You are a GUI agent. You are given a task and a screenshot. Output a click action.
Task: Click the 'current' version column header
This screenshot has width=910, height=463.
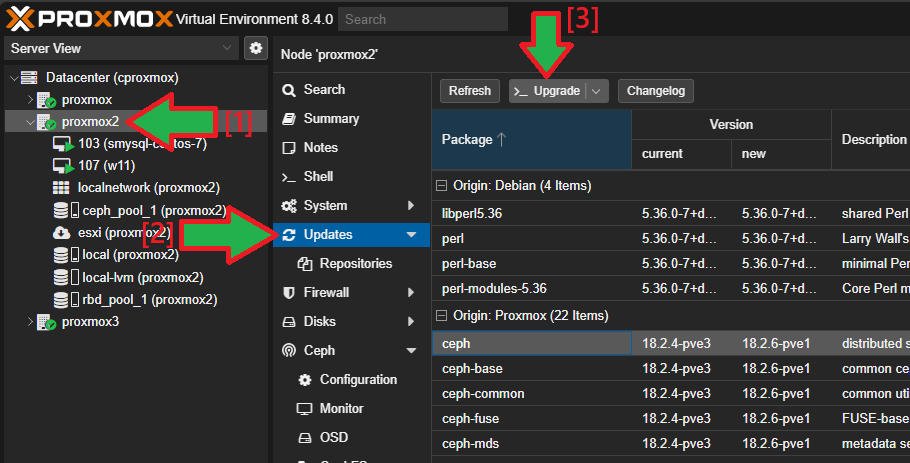(681, 154)
